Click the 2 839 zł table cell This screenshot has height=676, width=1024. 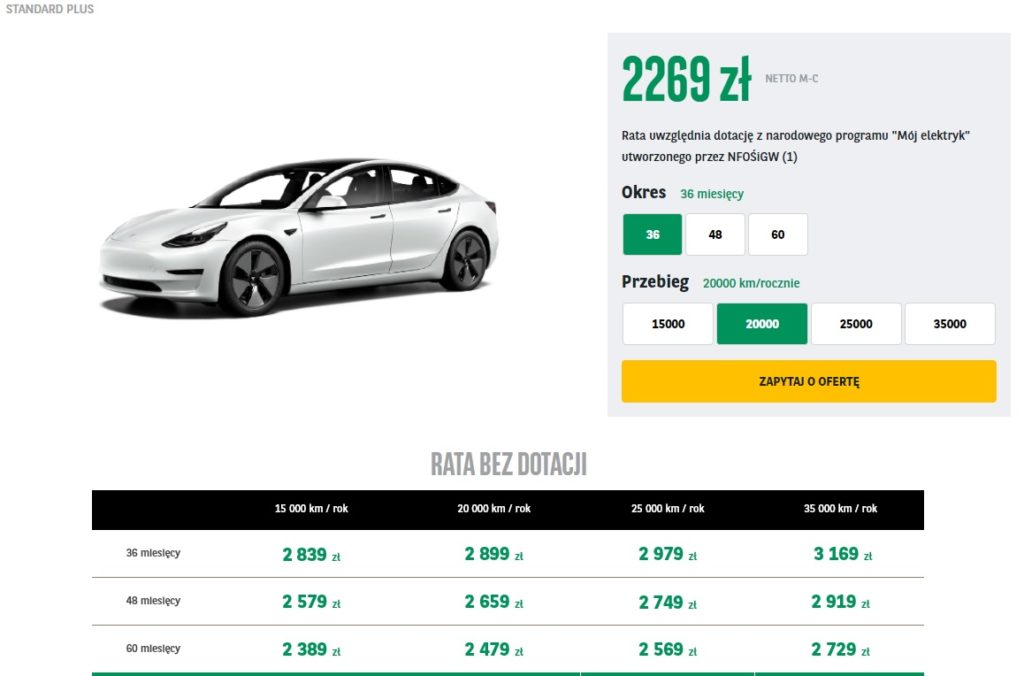[x=312, y=555]
